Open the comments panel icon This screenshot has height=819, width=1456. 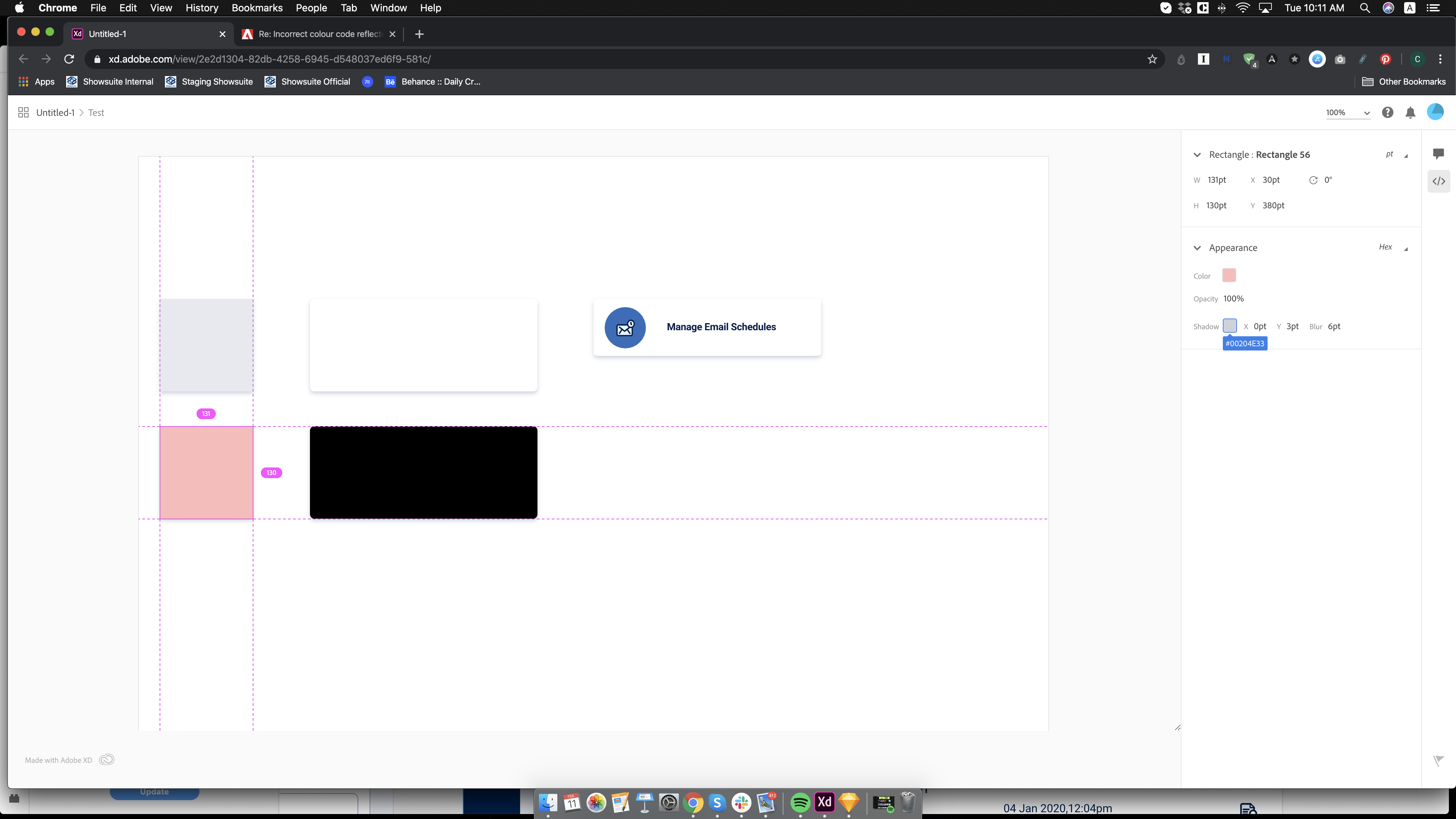[x=1439, y=154]
